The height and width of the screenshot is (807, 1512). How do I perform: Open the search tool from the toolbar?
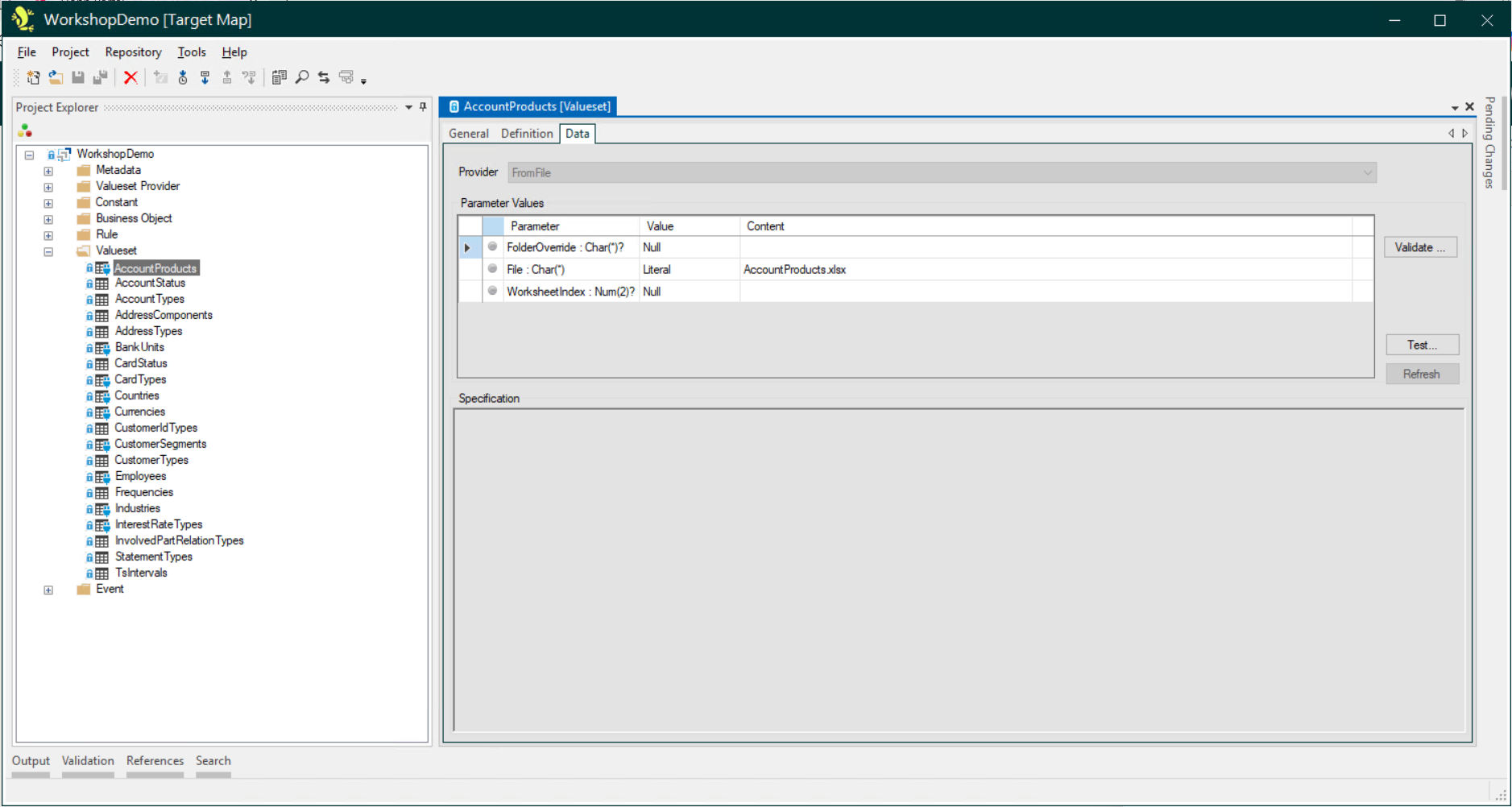point(302,77)
